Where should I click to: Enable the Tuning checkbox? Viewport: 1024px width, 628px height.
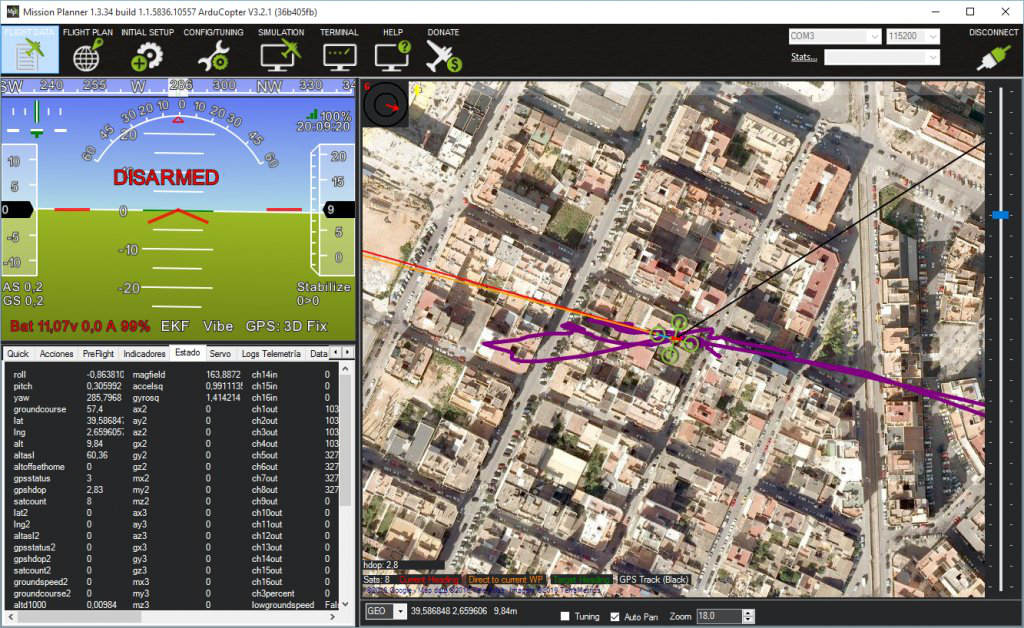pyautogui.click(x=565, y=616)
